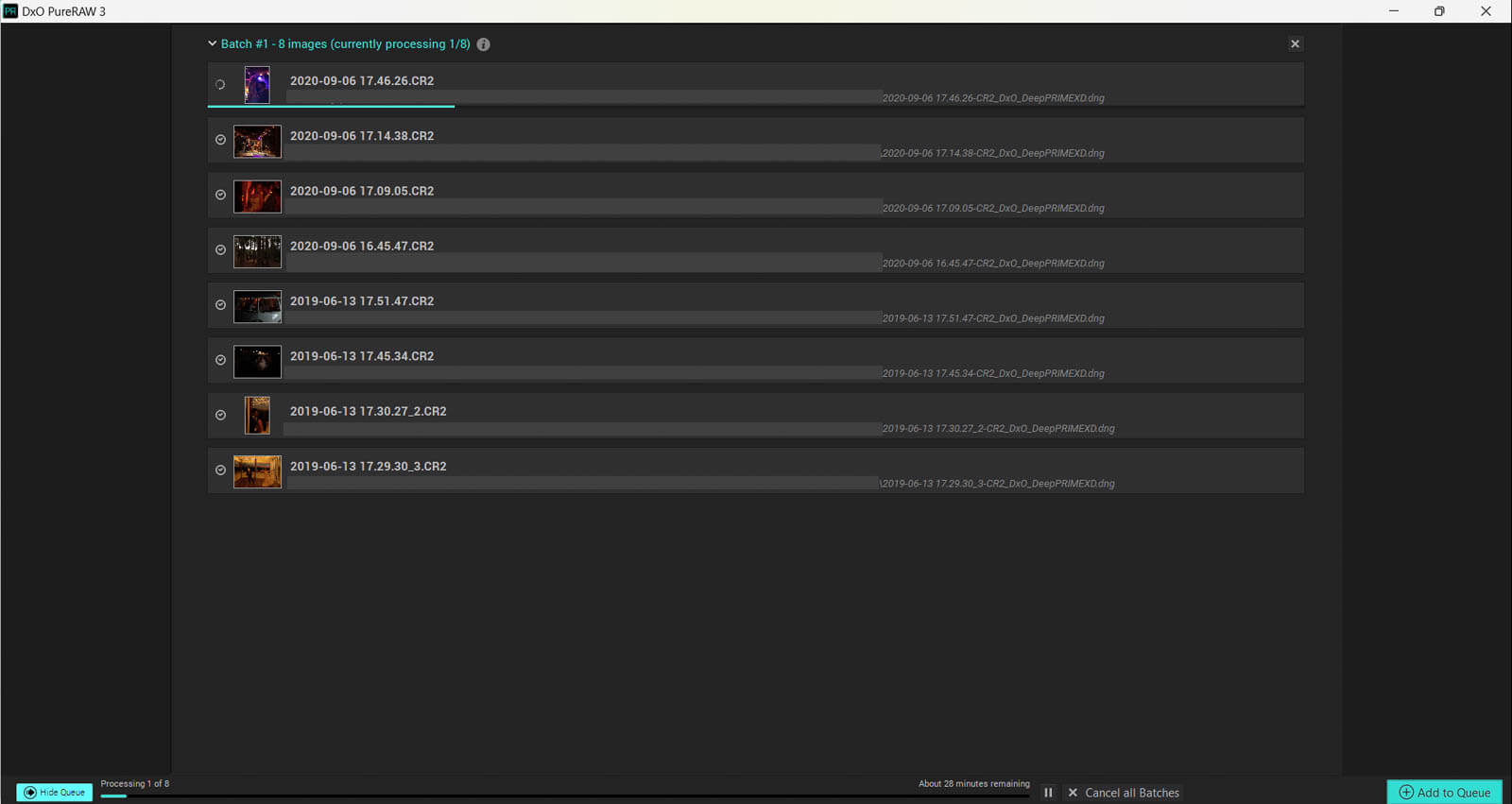The width and height of the screenshot is (1512, 804).
Task: Click the status icon for 2020-09-06 17.14.38.CR2
Action: (x=220, y=140)
